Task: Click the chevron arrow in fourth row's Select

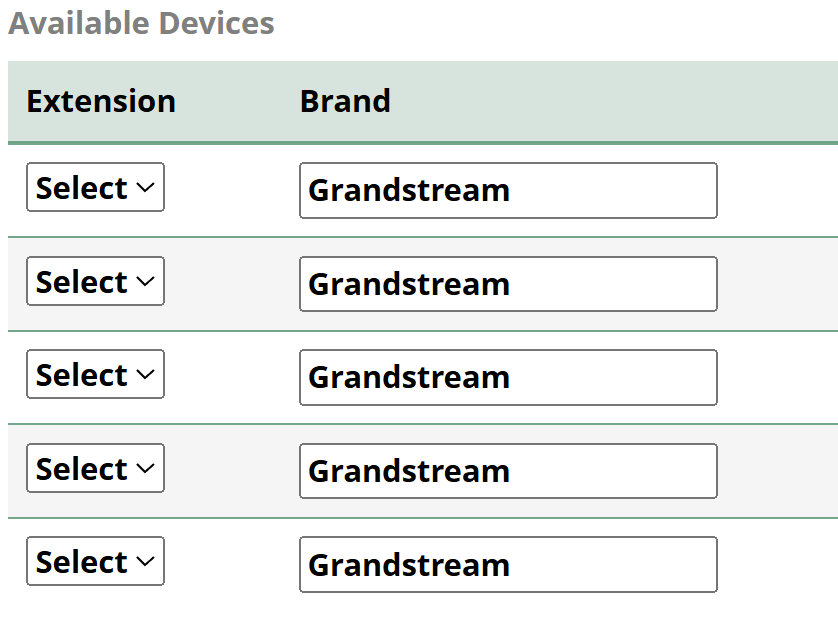Action: pos(145,469)
